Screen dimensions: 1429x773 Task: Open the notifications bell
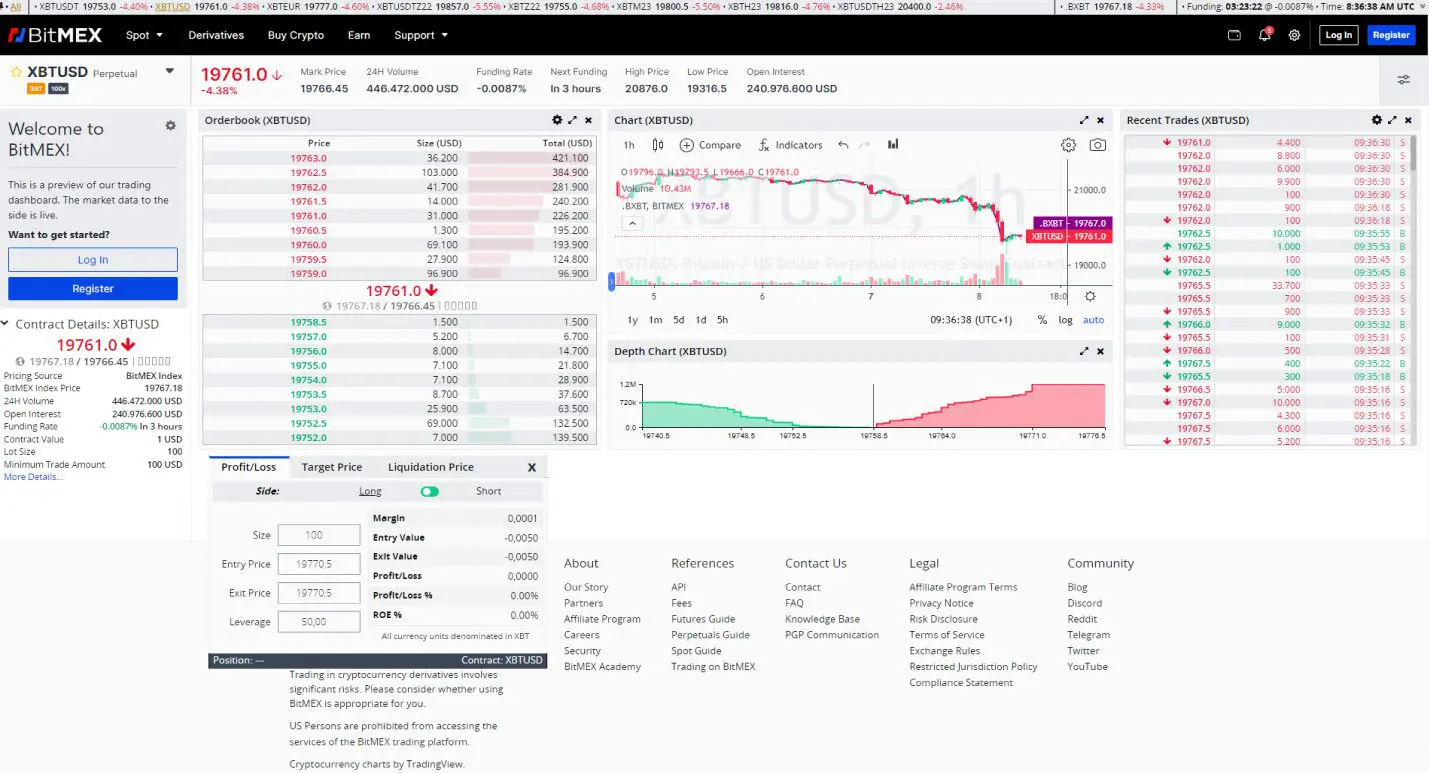coord(1264,35)
